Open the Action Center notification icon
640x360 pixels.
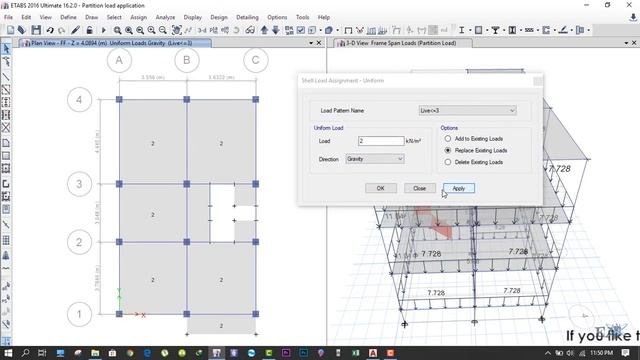point(625,353)
